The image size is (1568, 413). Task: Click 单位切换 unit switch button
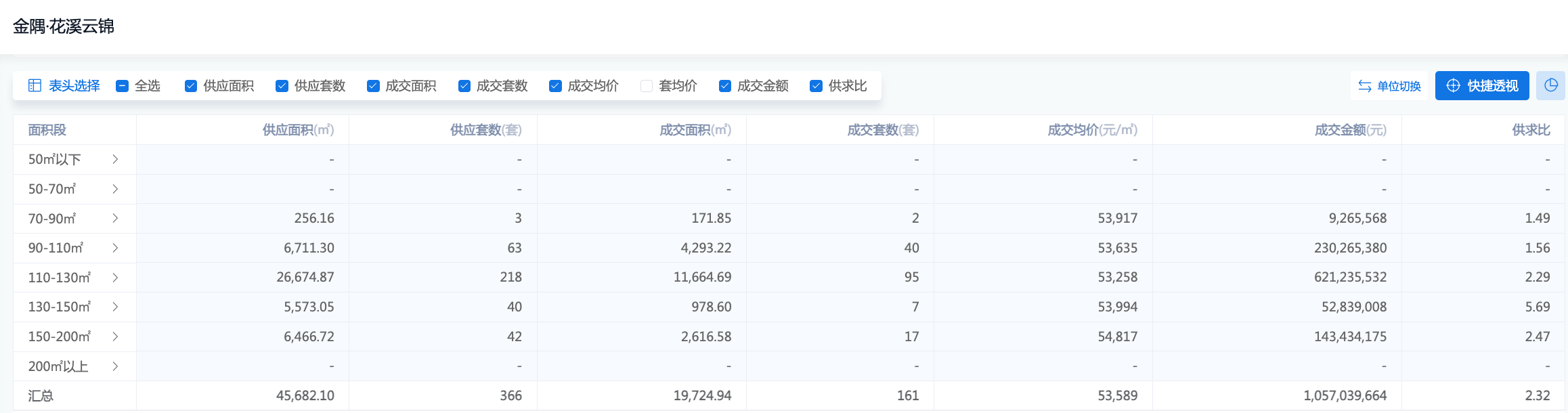1389,86
